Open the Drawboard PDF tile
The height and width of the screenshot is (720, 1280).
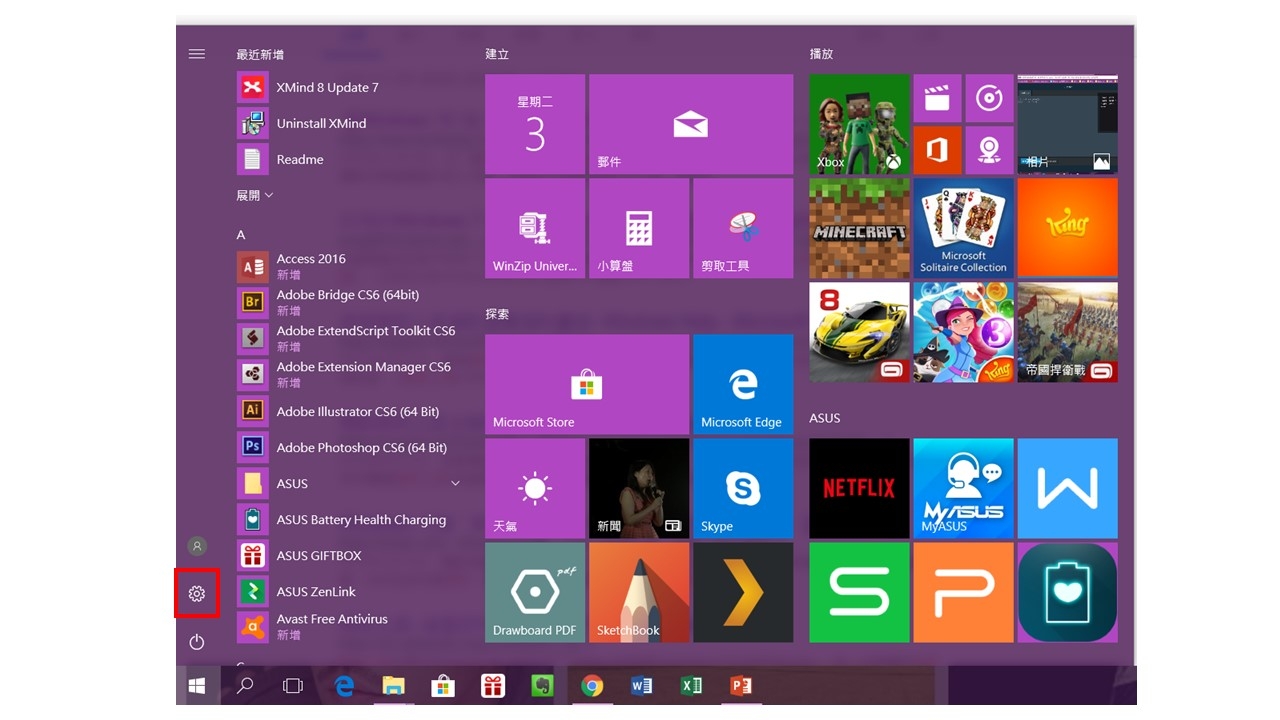click(x=535, y=592)
